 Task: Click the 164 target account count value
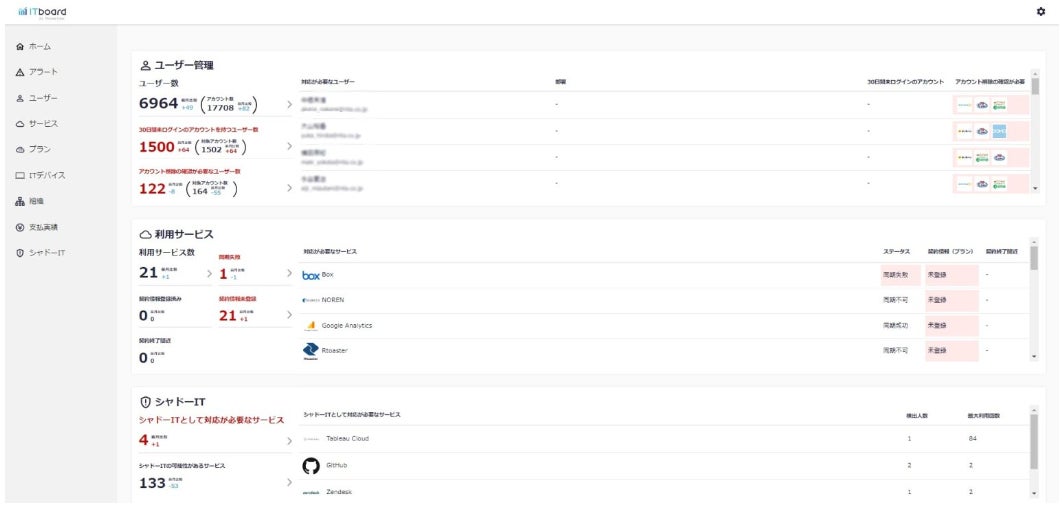[x=199, y=192]
